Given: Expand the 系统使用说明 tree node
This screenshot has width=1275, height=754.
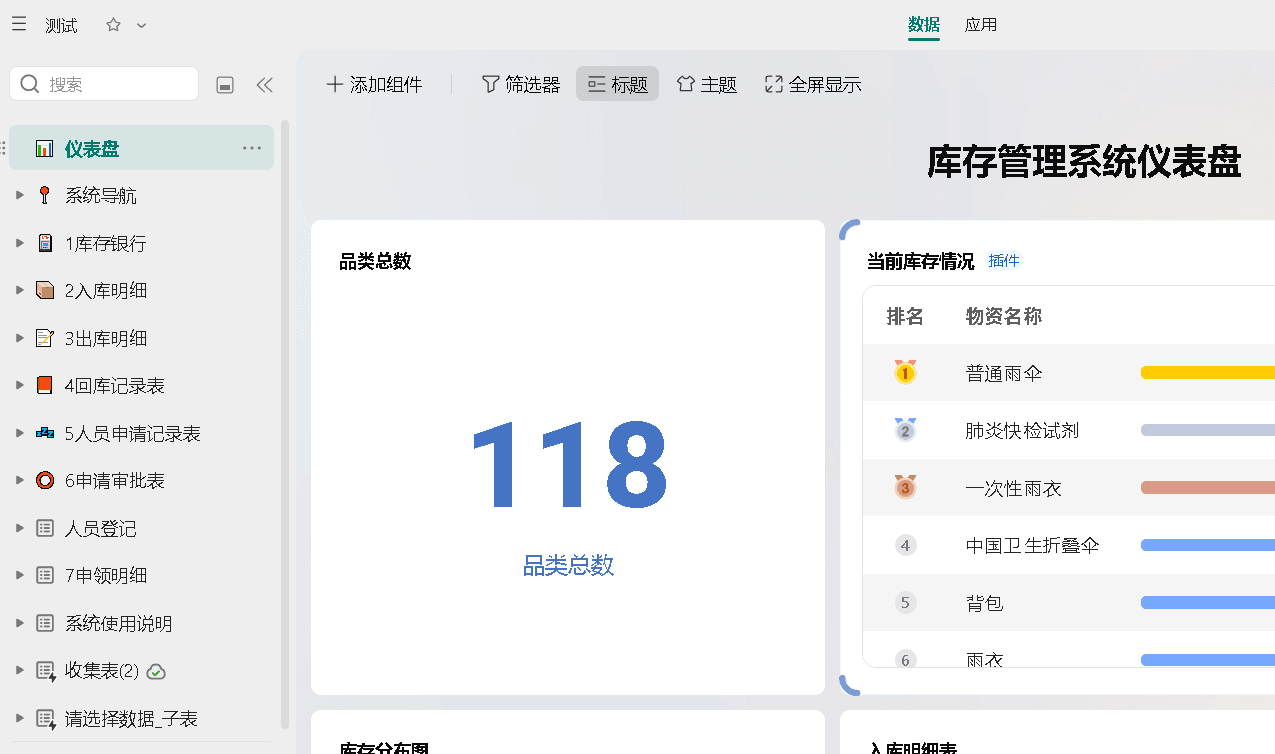Looking at the screenshot, I should [x=19, y=623].
